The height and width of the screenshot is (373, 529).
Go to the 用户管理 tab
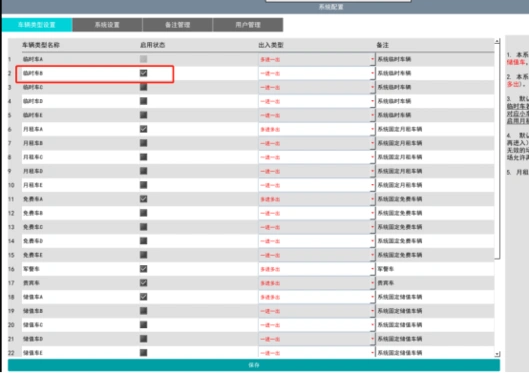(248, 25)
